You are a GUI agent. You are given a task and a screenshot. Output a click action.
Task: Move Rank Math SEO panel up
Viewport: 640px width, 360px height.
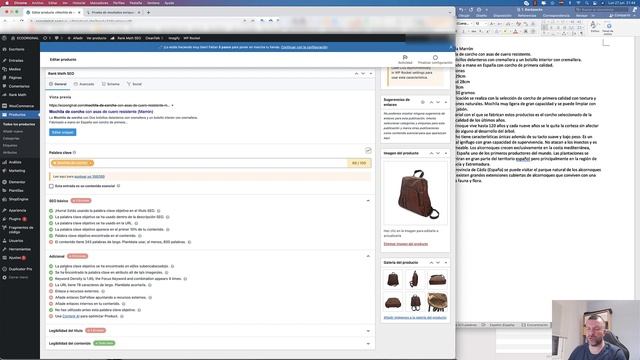356,73
